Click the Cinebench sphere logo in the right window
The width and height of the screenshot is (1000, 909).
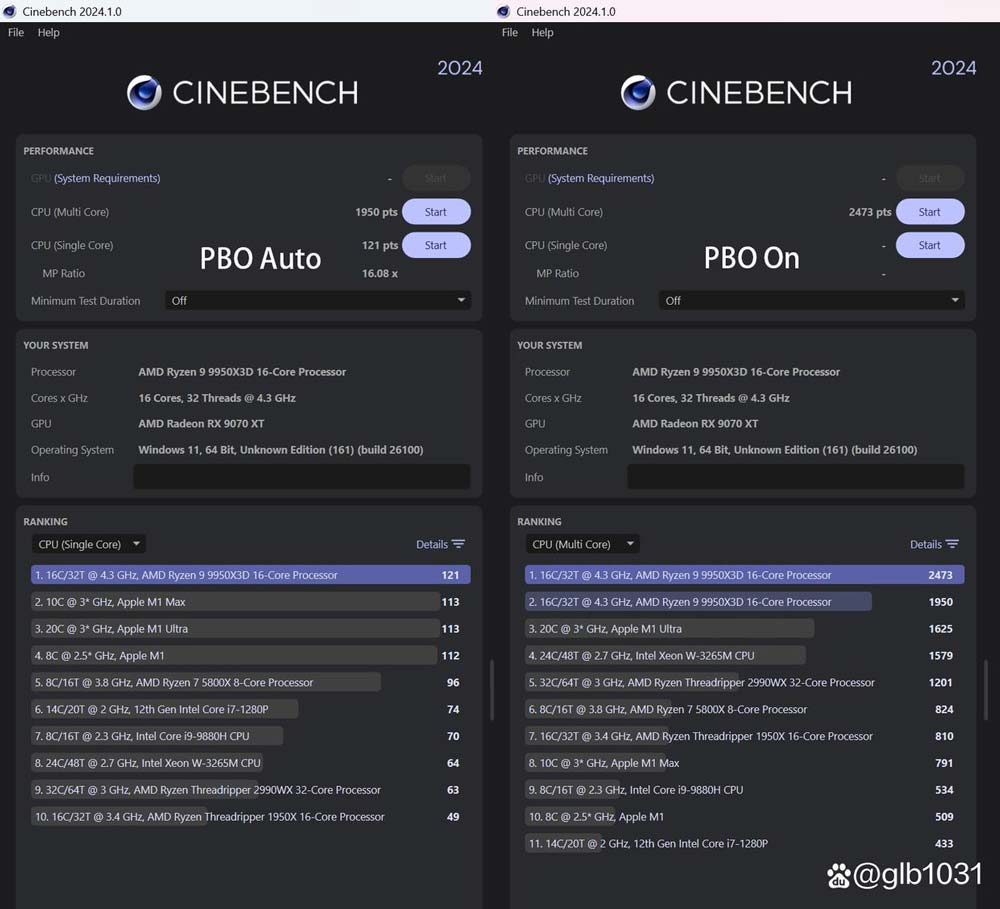click(638, 92)
